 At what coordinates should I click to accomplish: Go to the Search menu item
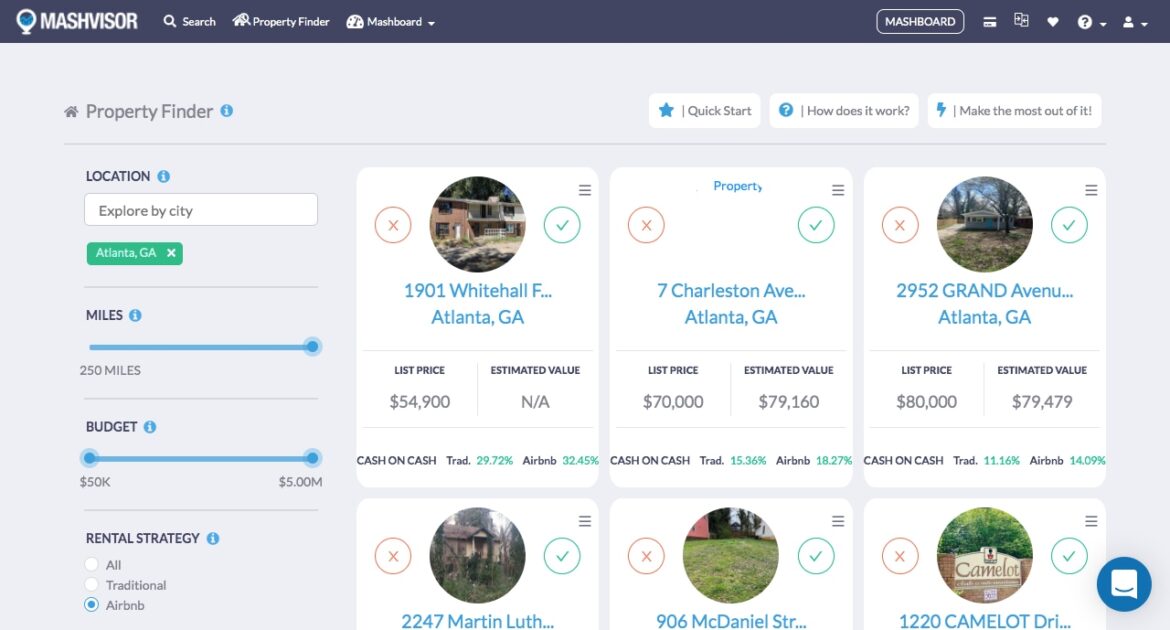coord(189,21)
